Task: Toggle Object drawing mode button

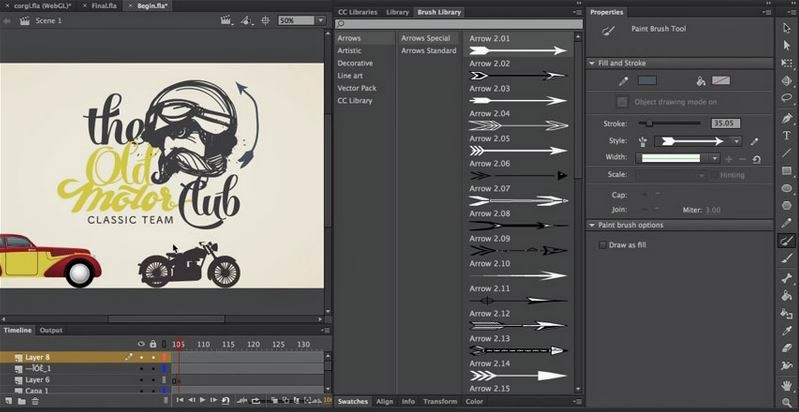Action: (622, 102)
